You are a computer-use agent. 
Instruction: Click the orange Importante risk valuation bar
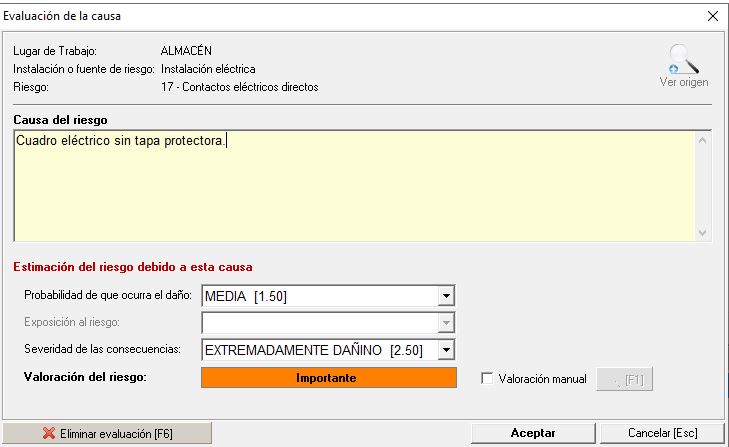[329, 377]
